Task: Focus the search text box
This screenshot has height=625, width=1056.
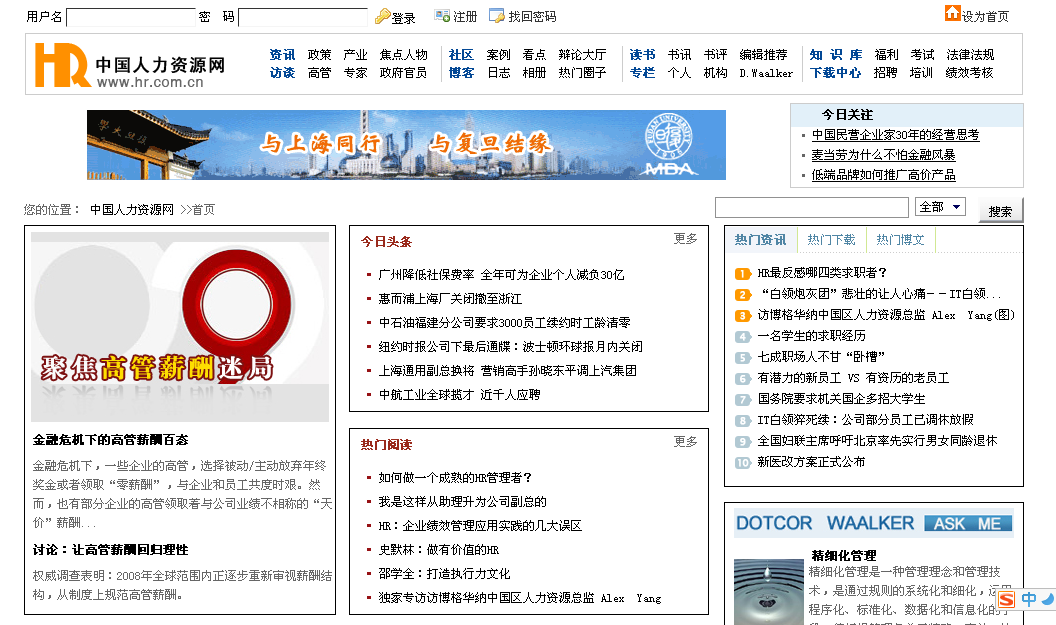Action: pyautogui.click(x=812, y=207)
